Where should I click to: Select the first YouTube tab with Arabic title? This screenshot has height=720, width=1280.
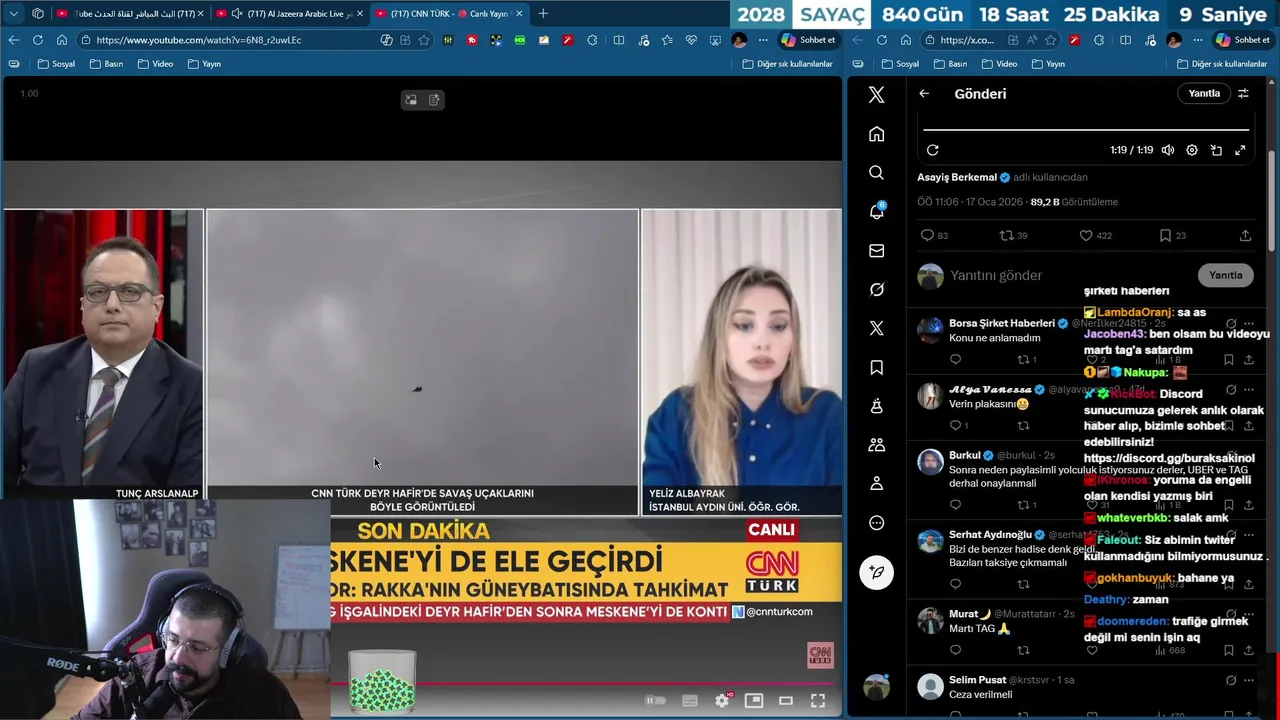(131, 13)
